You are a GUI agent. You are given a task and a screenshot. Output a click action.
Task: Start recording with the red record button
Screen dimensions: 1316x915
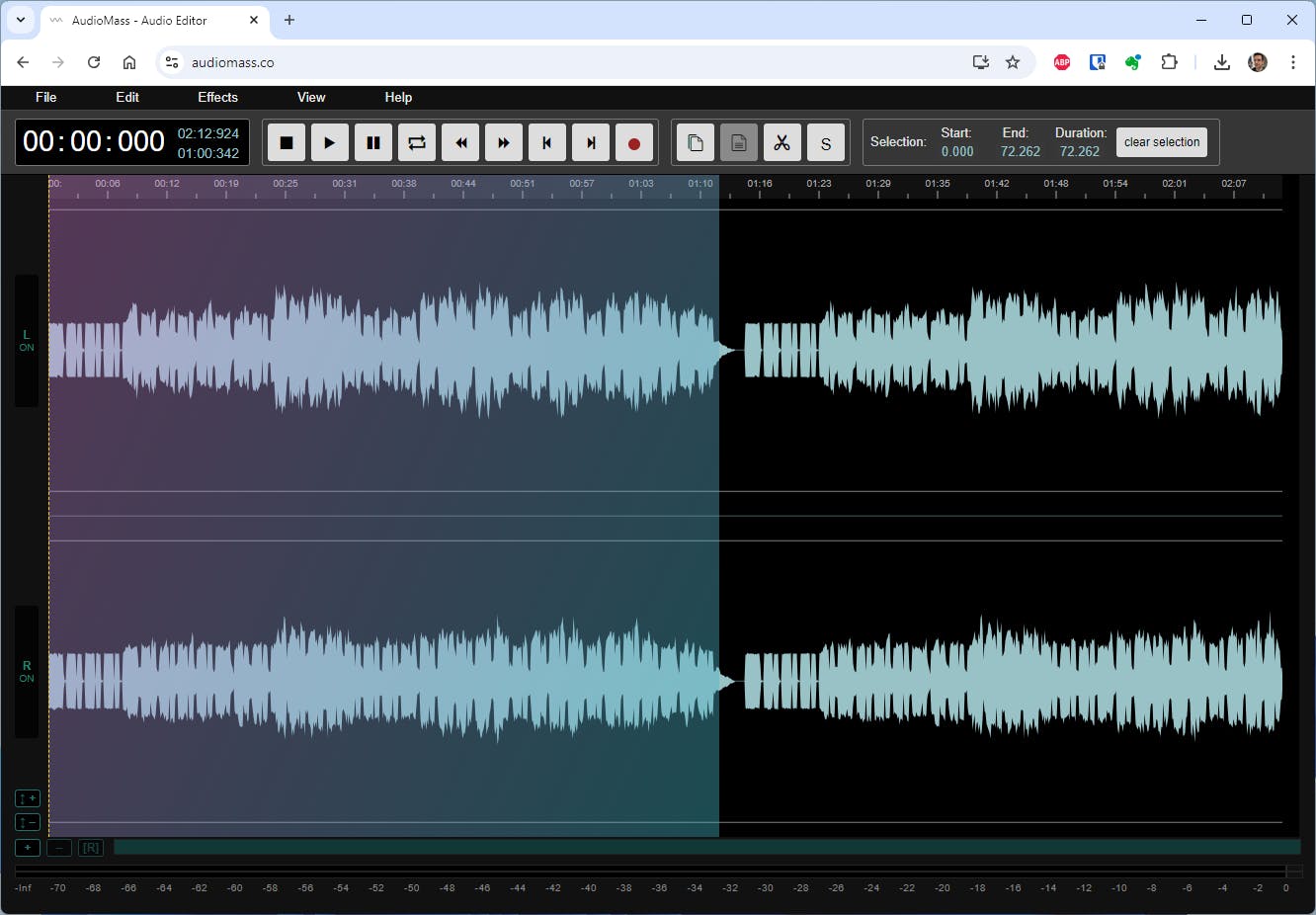pyautogui.click(x=634, y=143)
